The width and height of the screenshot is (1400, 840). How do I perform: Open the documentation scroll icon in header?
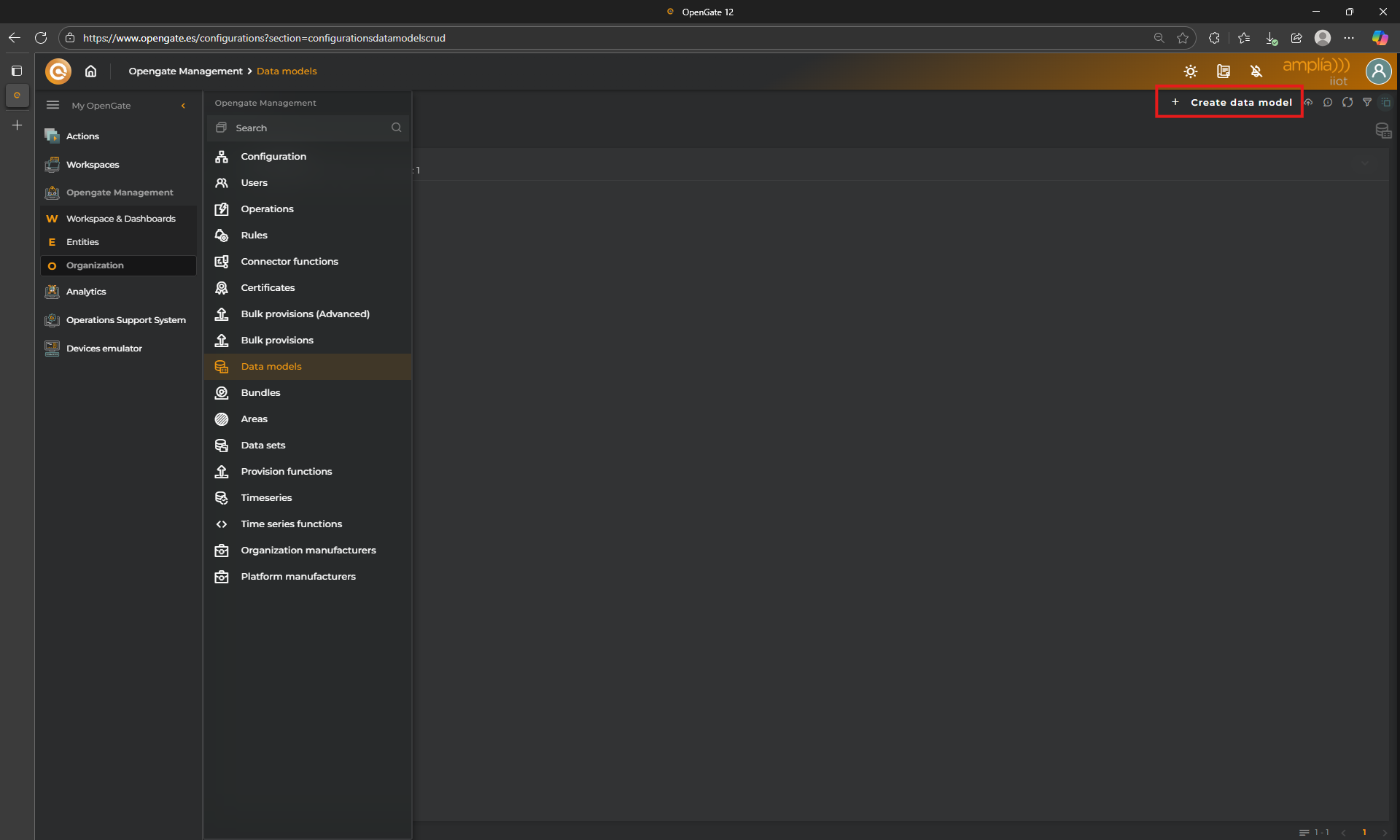point(1224,71)
